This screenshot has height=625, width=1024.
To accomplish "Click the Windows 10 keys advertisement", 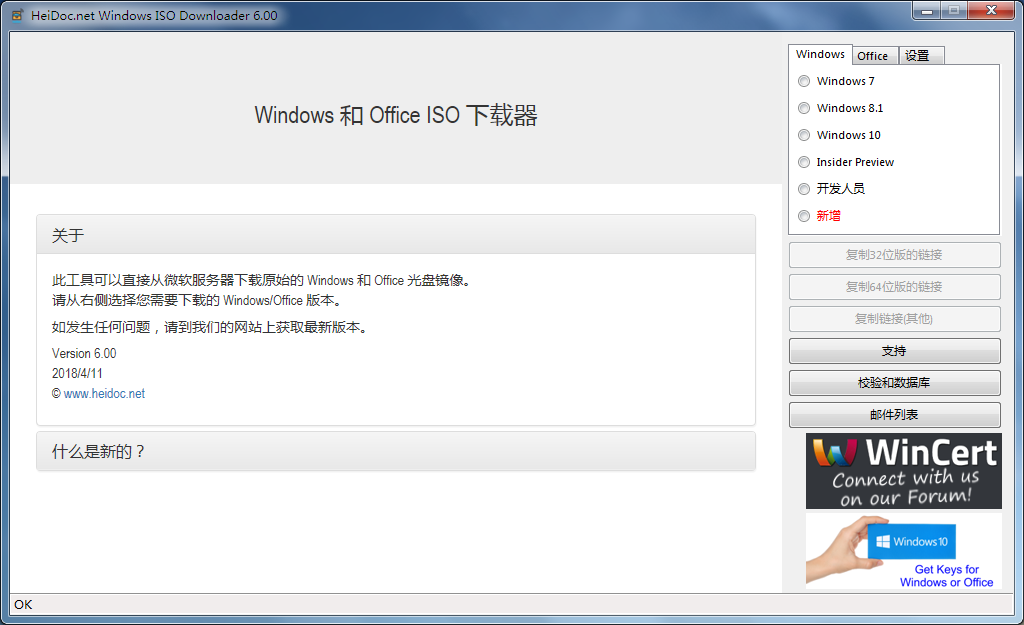I will tap(903, 550).
